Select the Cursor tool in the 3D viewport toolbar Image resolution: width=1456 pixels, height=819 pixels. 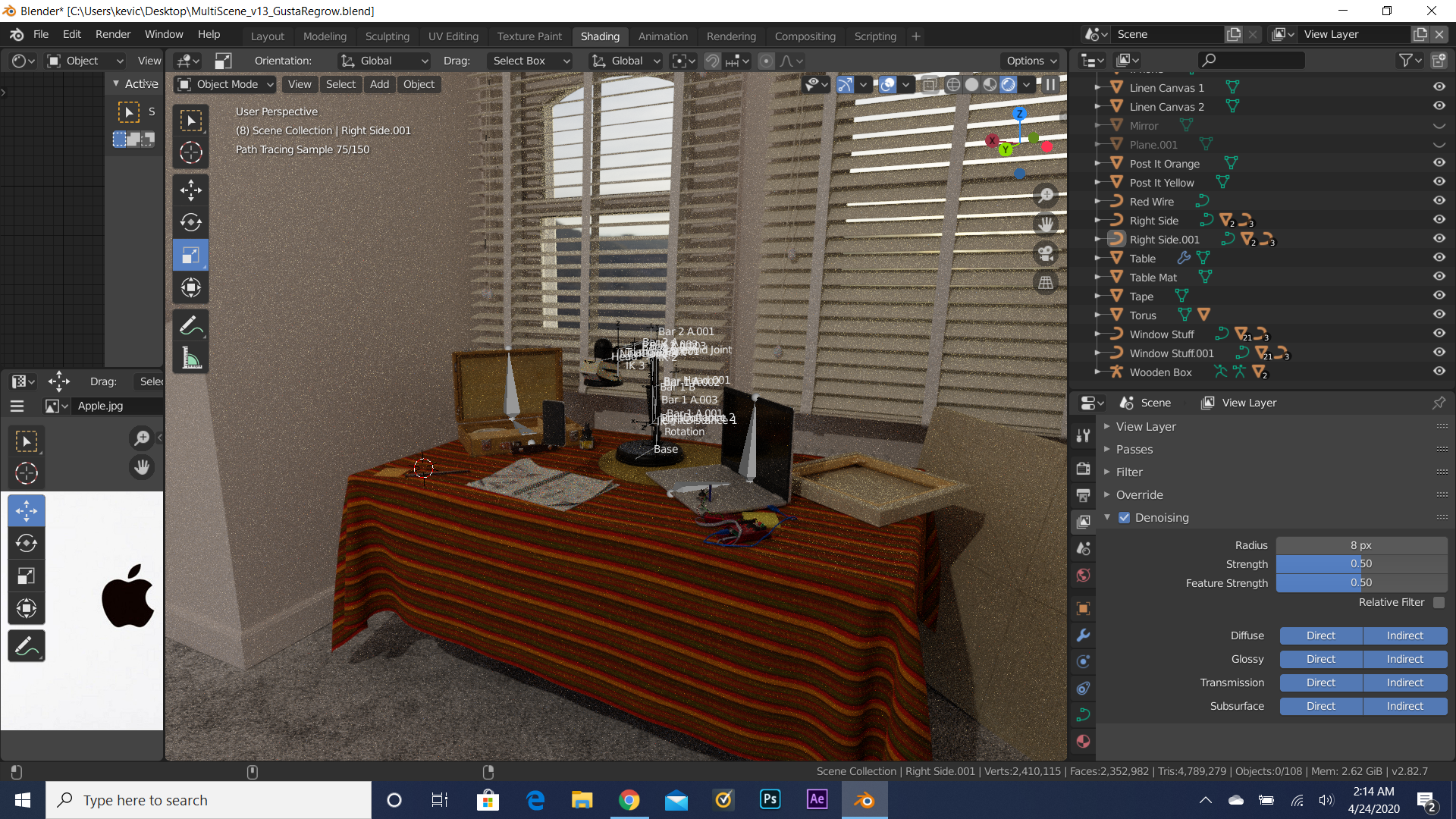pyautogui.click(x=190, y=152)
